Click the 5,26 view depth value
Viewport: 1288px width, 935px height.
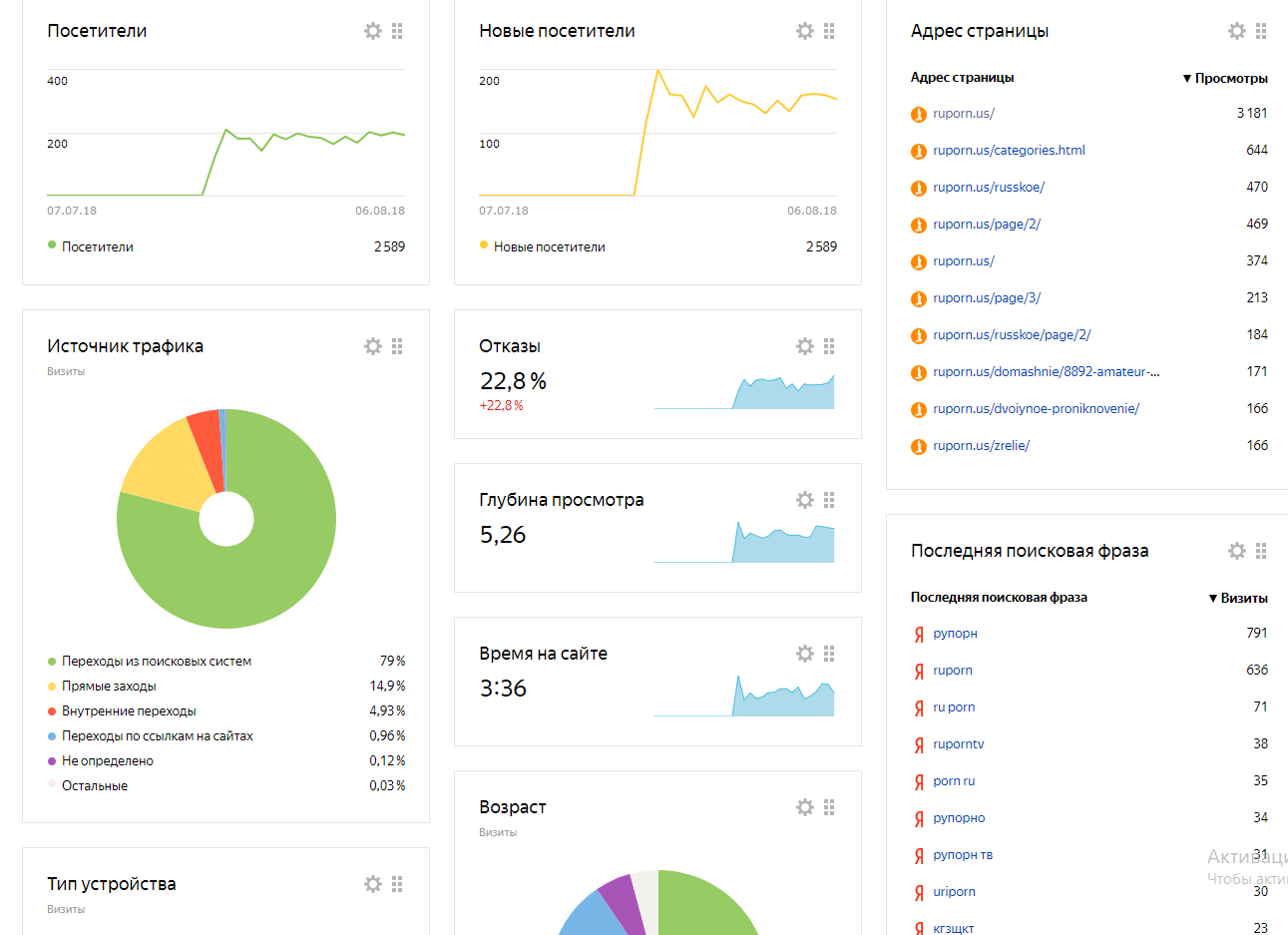pyautogui.click(x=503, y=535)
